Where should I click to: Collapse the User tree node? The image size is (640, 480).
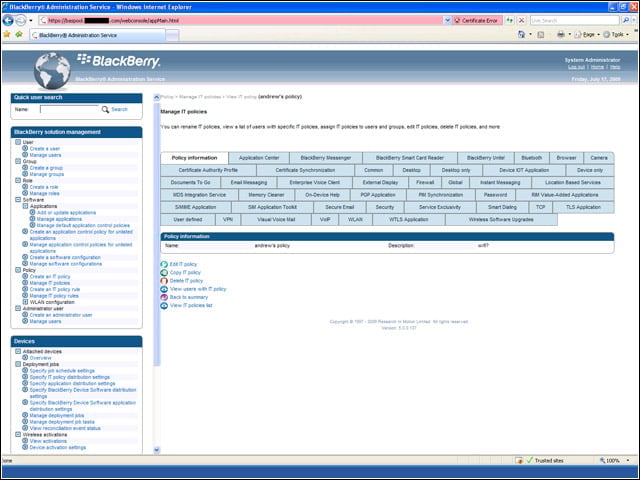point(18,142)
